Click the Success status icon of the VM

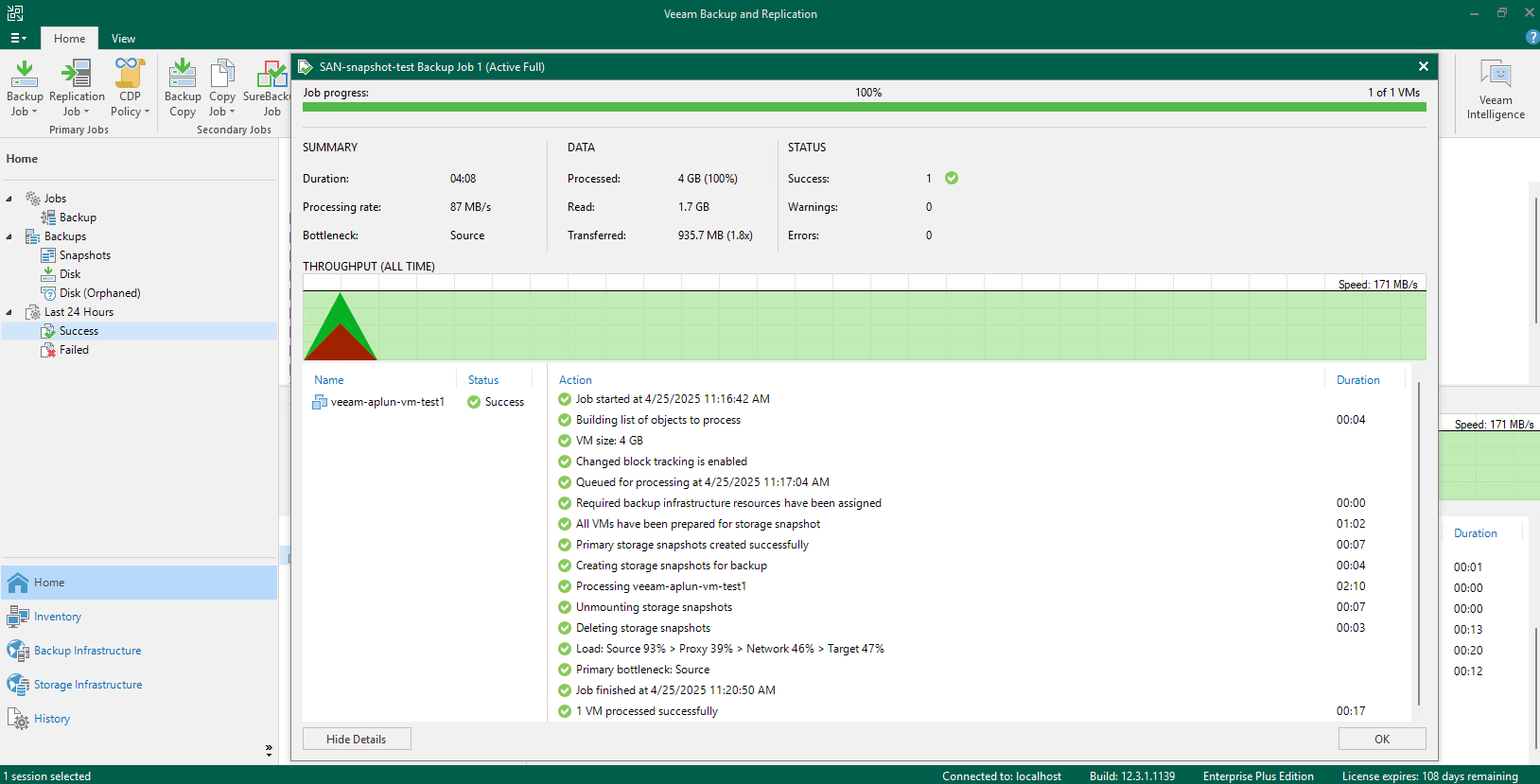coord(474,402)
